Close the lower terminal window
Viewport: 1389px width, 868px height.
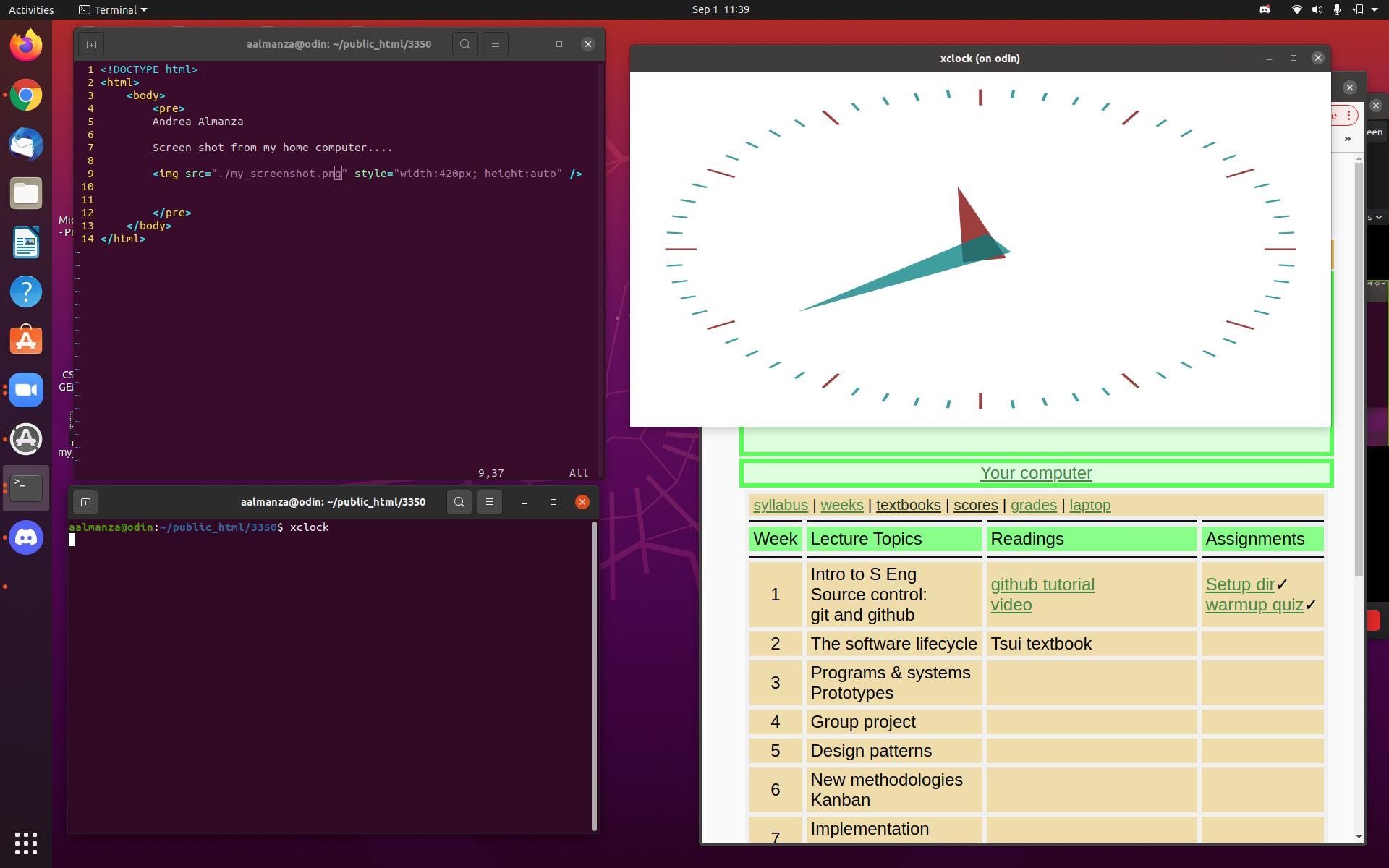(582, 502)
